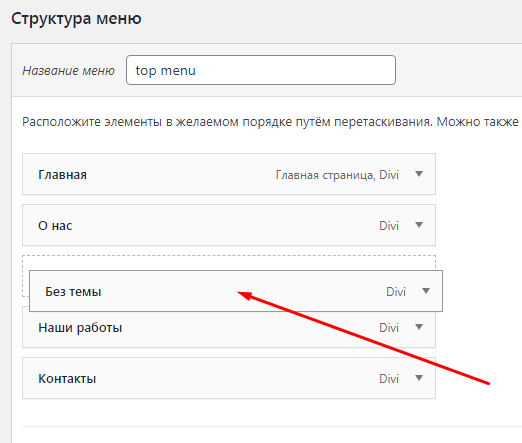Click the menu name field containing top menu
Image resolution: width=522 pixels, height=443 pixels.
click(x=261, y=70)
